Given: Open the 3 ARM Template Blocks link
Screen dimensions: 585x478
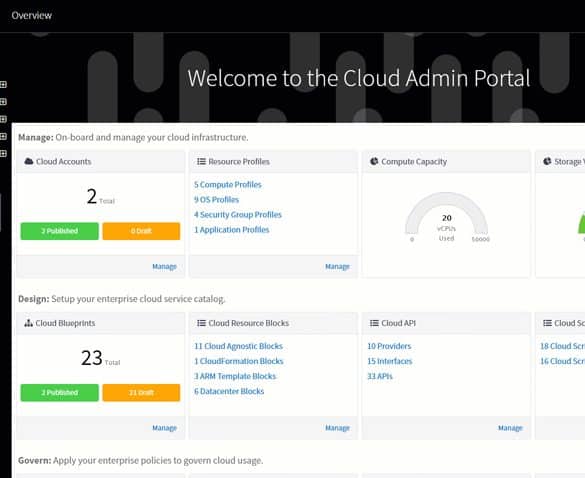Looking at the screenshot, I should point(235,376).
